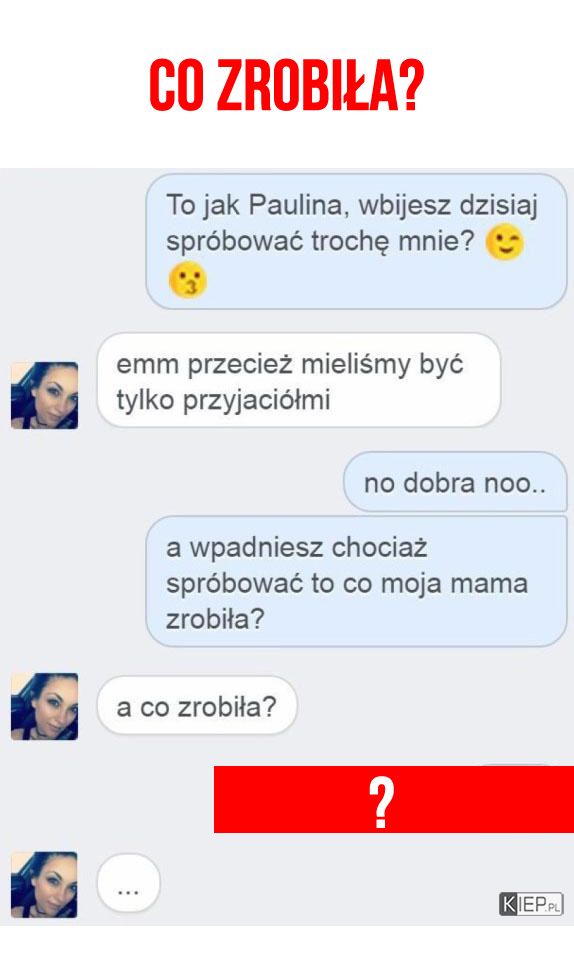Select 'emm przecież mieliśmy być' message bubble
The width and height of the screenshot is (574, 958).
pos(299,380)
